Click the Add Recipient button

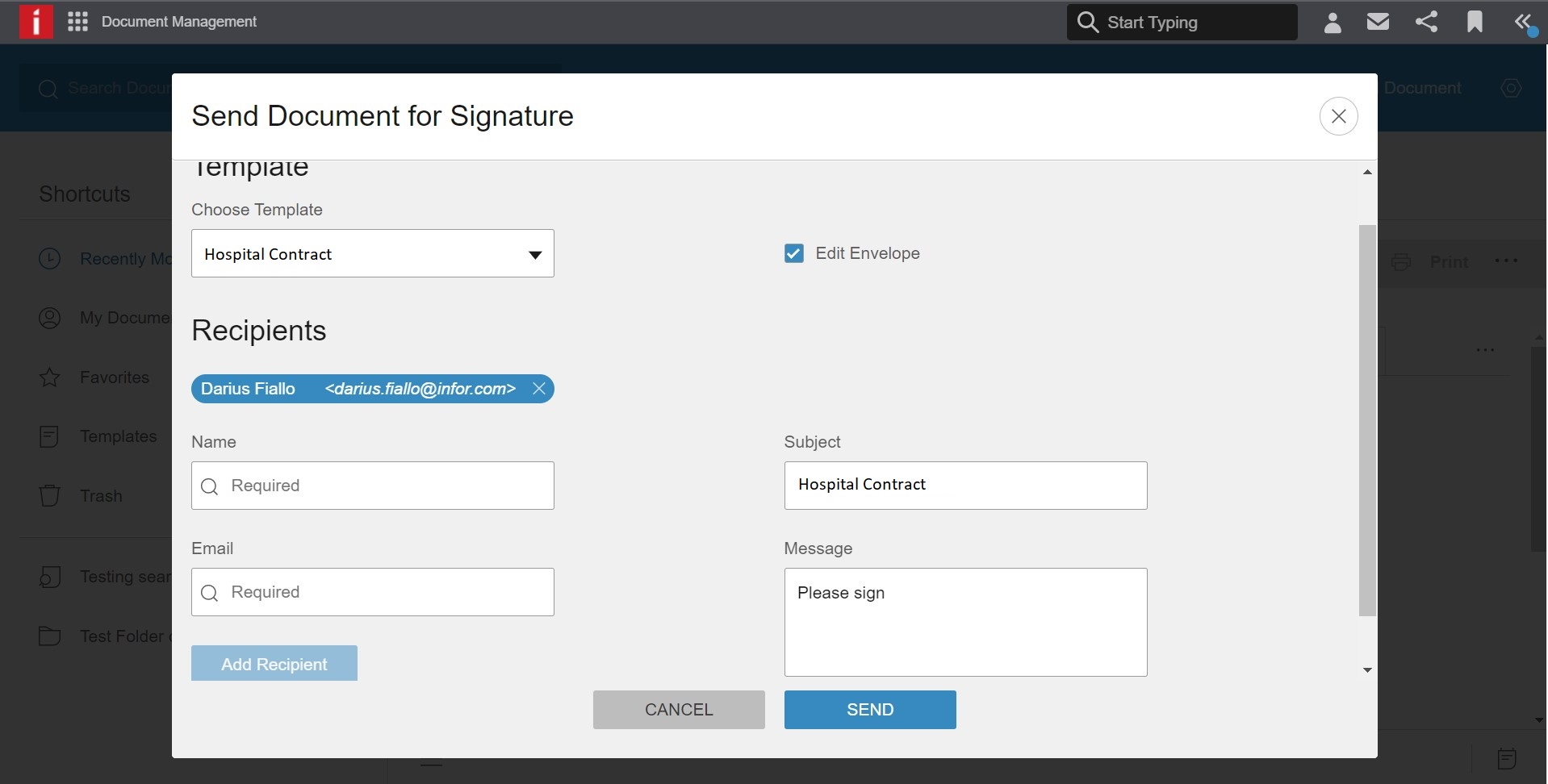pos(274,664)
